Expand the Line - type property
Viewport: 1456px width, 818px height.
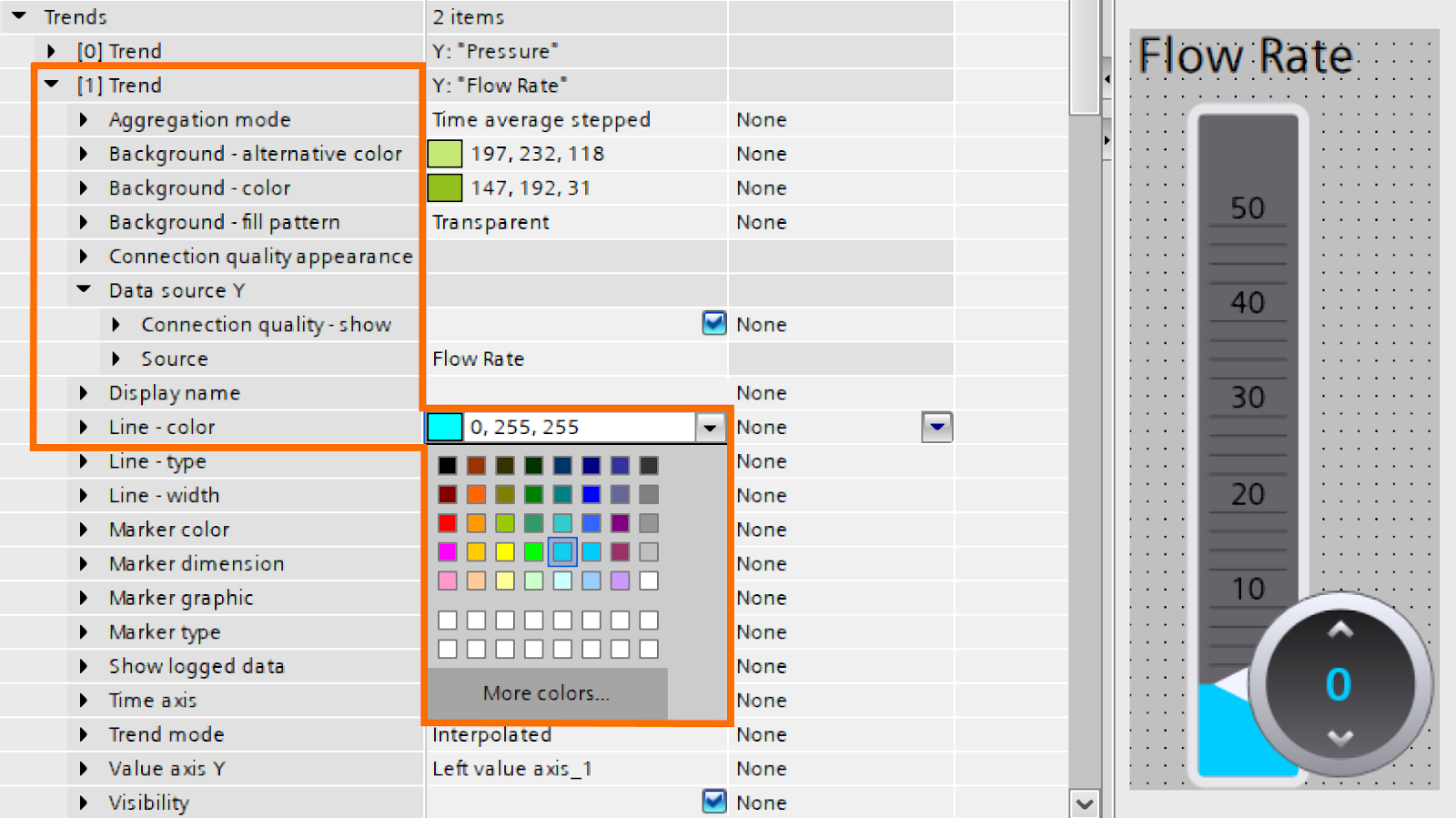84,461
